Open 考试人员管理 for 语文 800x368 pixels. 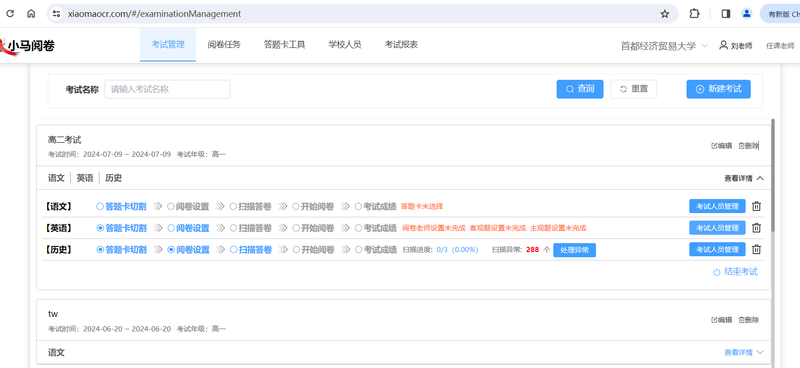point(717,206)
